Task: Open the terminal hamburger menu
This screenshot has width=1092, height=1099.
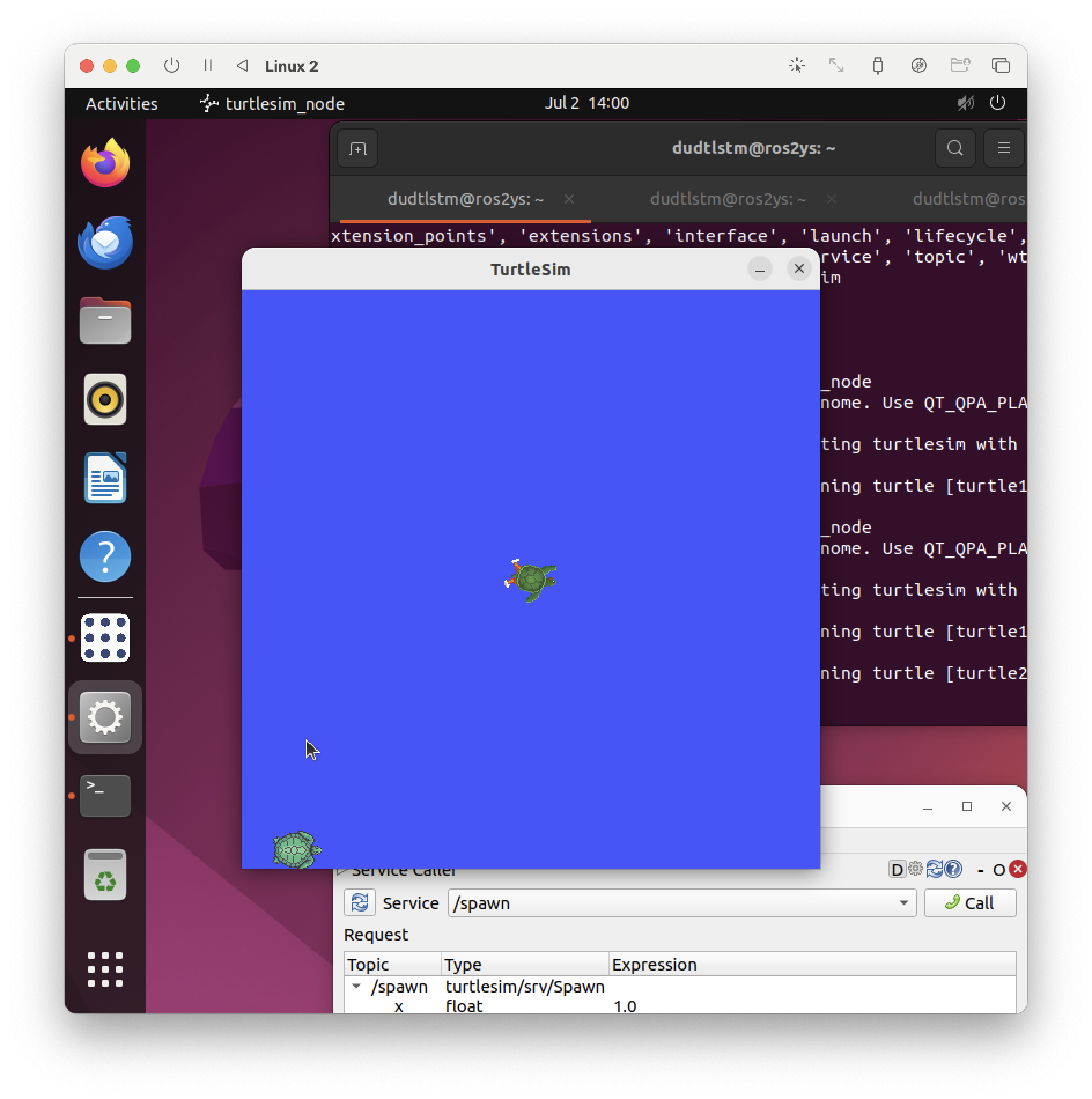Action: pos(1004,149)
